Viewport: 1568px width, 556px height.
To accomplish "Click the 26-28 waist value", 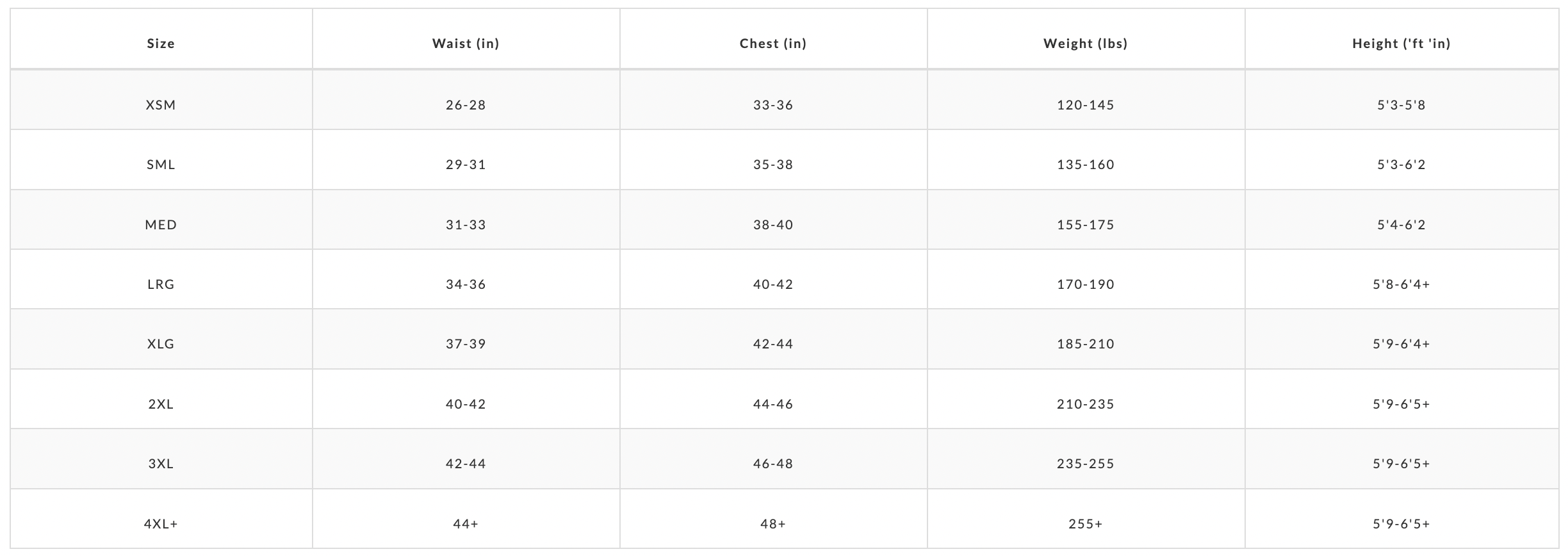I will tap(466, 105).
